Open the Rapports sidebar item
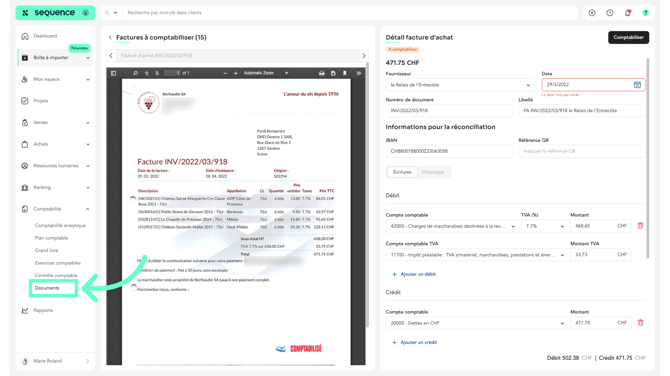 pos(43,310)
